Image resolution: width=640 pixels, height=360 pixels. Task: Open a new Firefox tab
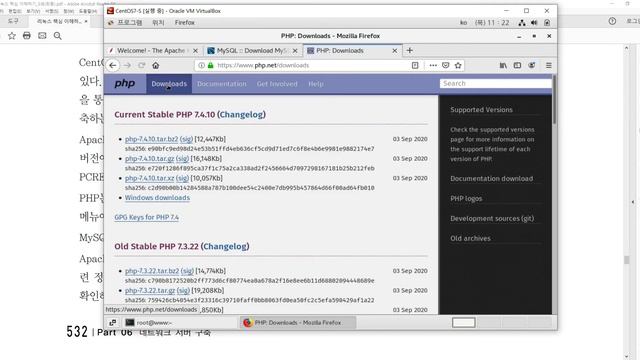[x=410, y=50]
